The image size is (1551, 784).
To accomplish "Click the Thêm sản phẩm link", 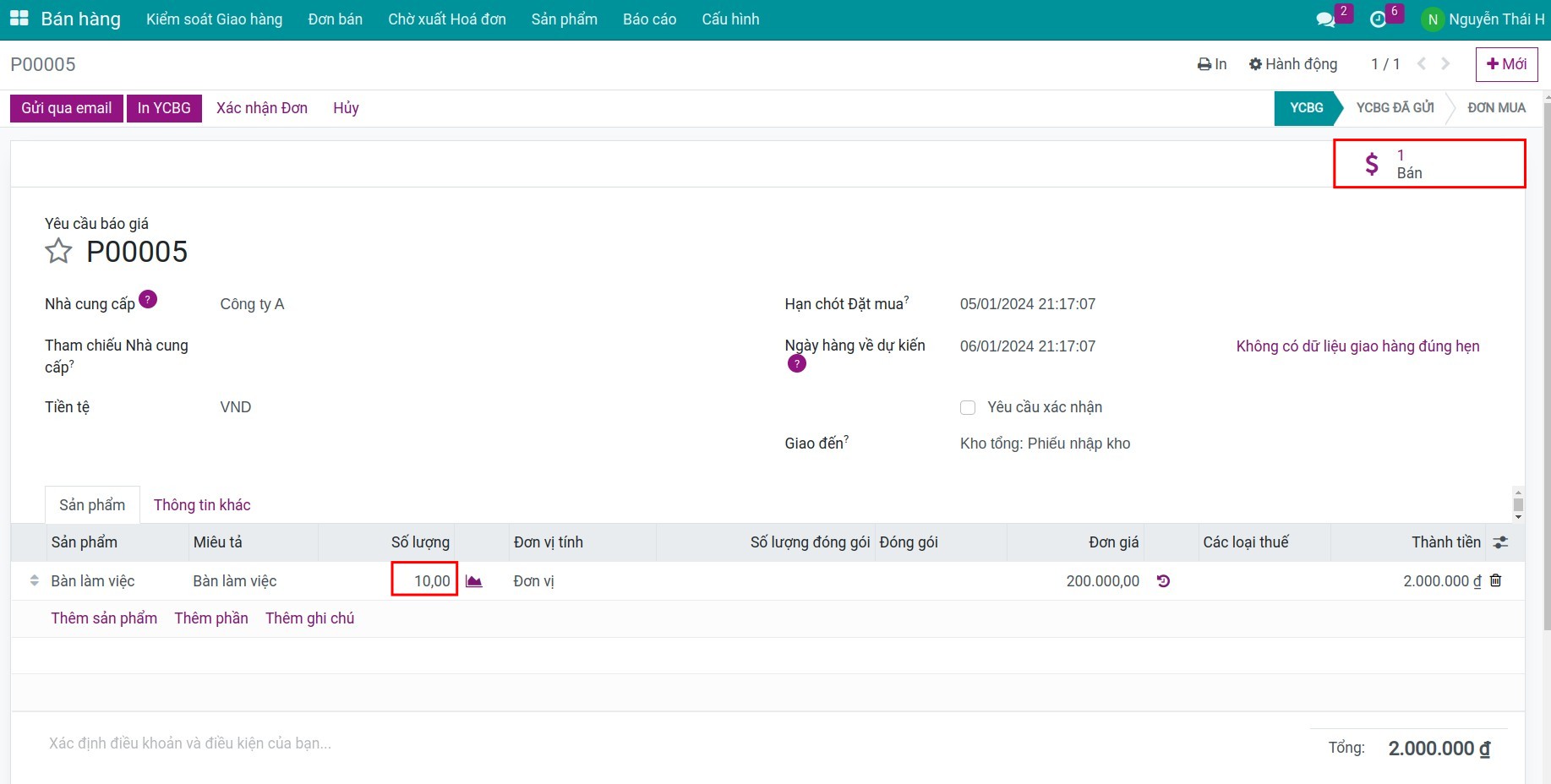I will pos(104,618).
